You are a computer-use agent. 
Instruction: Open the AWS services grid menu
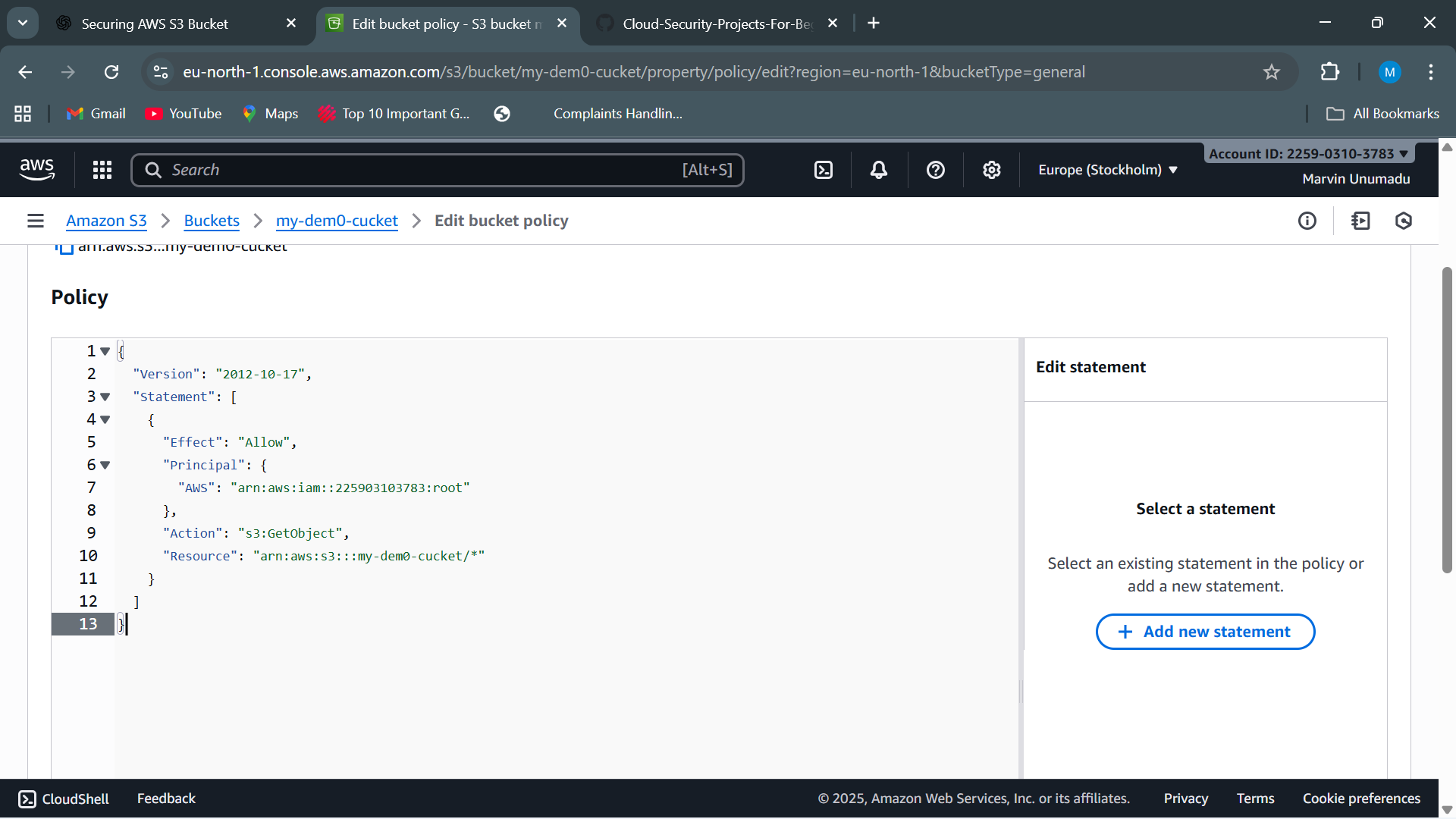[x=102, y=170]
